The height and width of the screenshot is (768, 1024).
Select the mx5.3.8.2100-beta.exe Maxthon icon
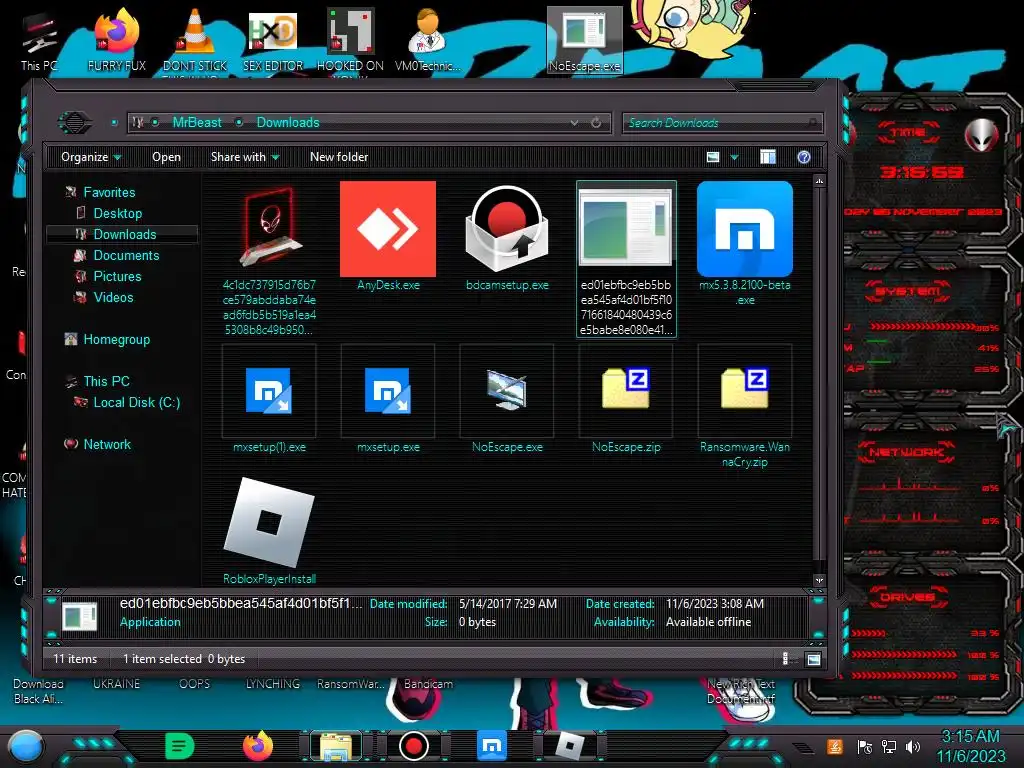pyautogui.click(x=744, y=229)
